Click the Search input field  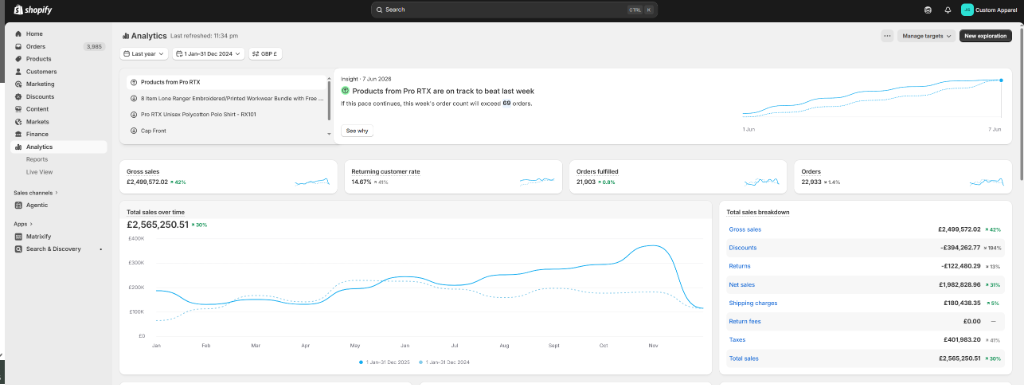tap(515, 10)
